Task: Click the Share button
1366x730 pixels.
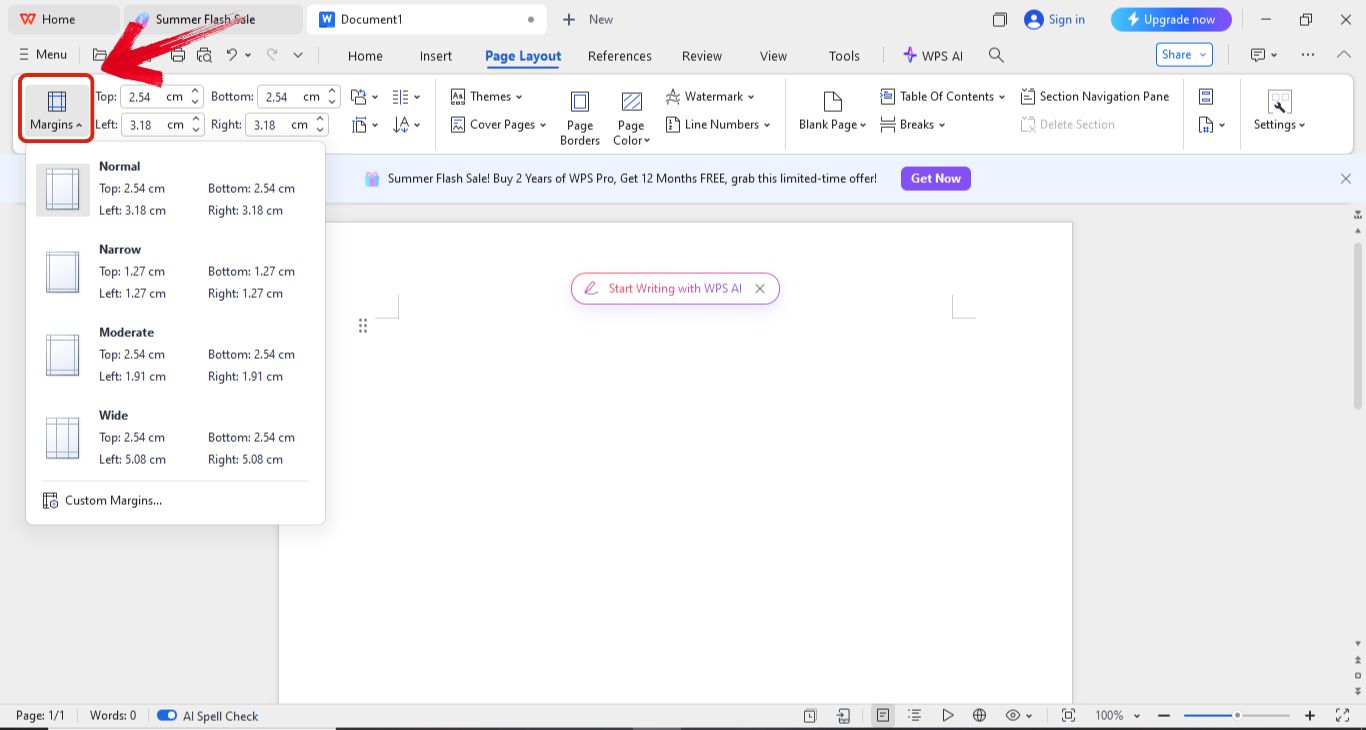Action: [x=1184, y=55]
